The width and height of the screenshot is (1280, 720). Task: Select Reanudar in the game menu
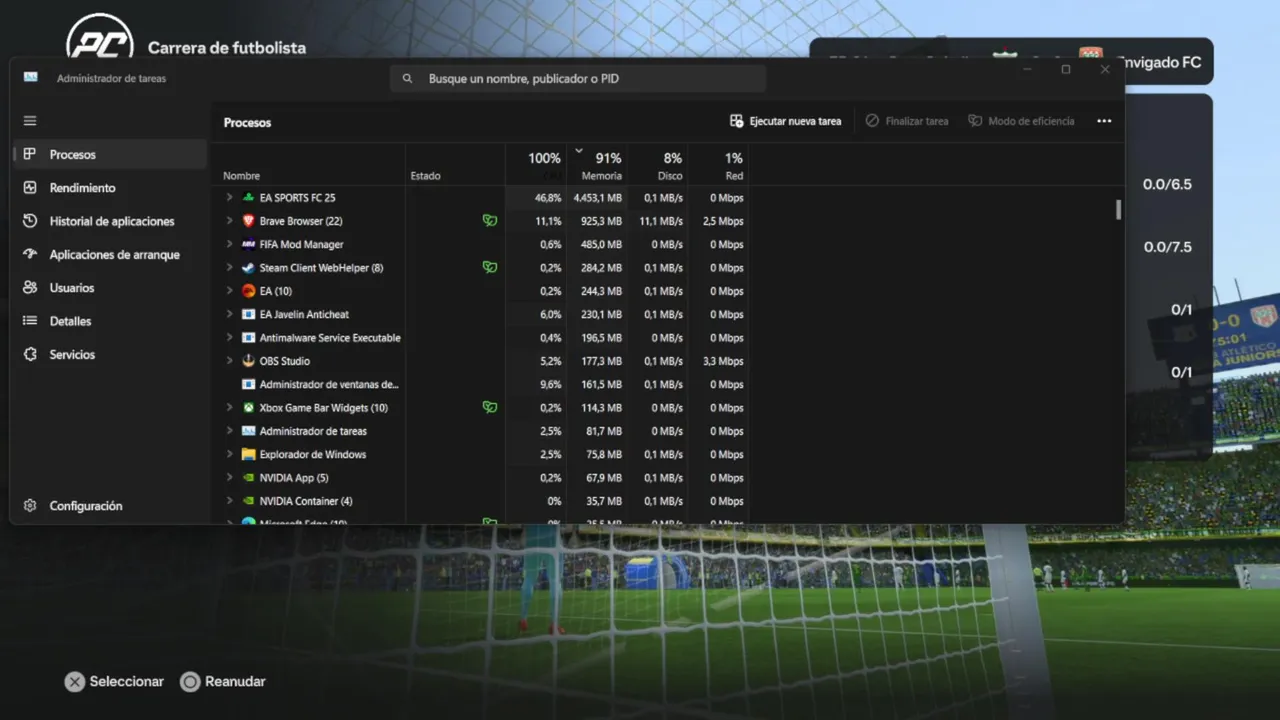click(x=223, y=682)
